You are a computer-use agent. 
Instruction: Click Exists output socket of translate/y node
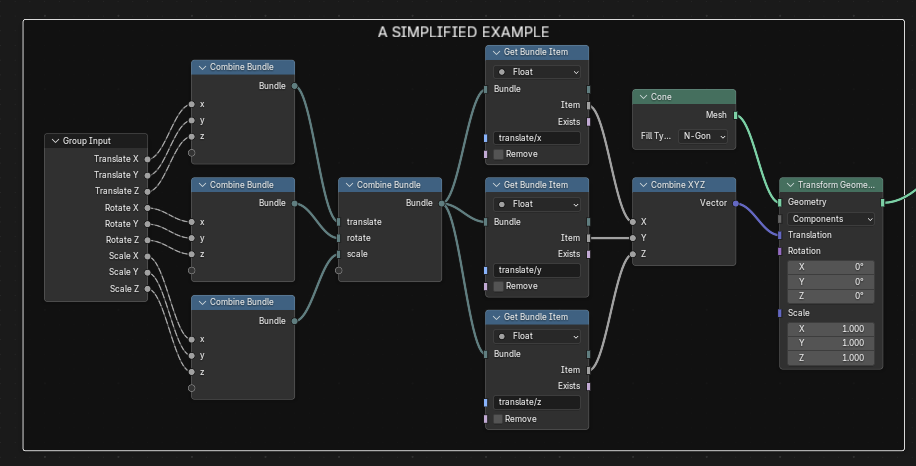click(x=588, y=254)
